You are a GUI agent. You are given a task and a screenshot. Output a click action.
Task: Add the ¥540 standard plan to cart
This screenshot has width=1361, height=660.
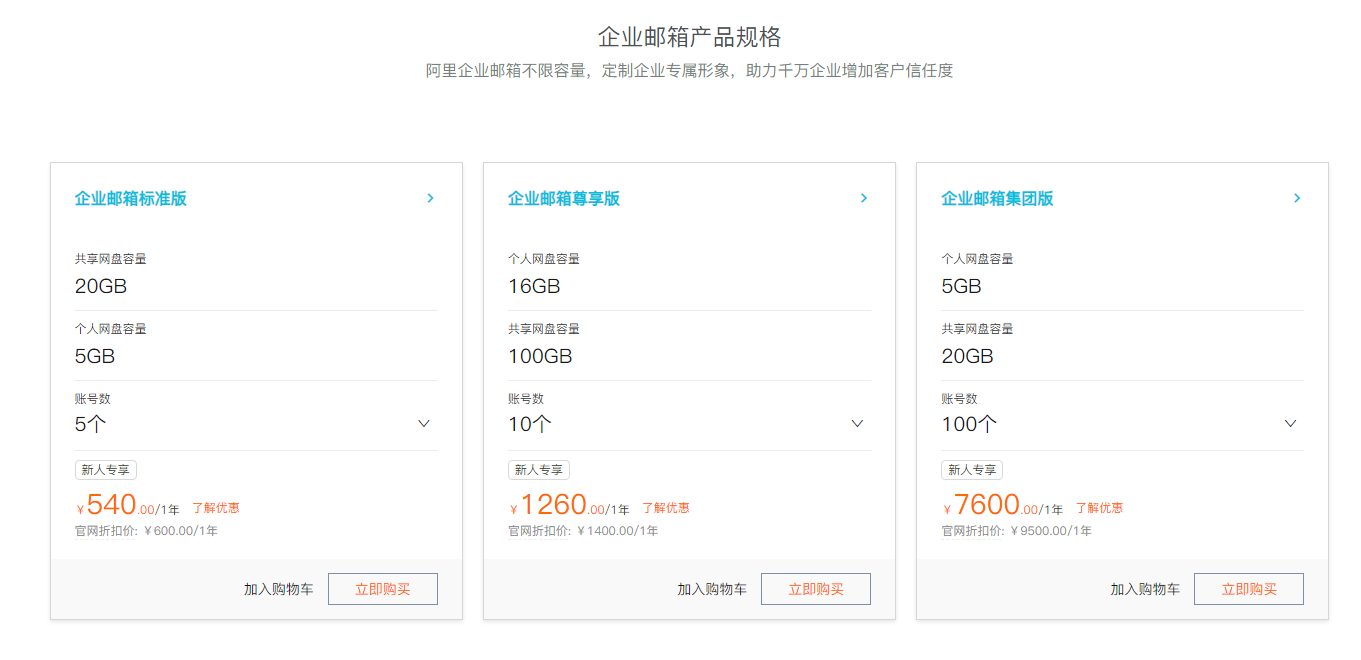point(279,589)
